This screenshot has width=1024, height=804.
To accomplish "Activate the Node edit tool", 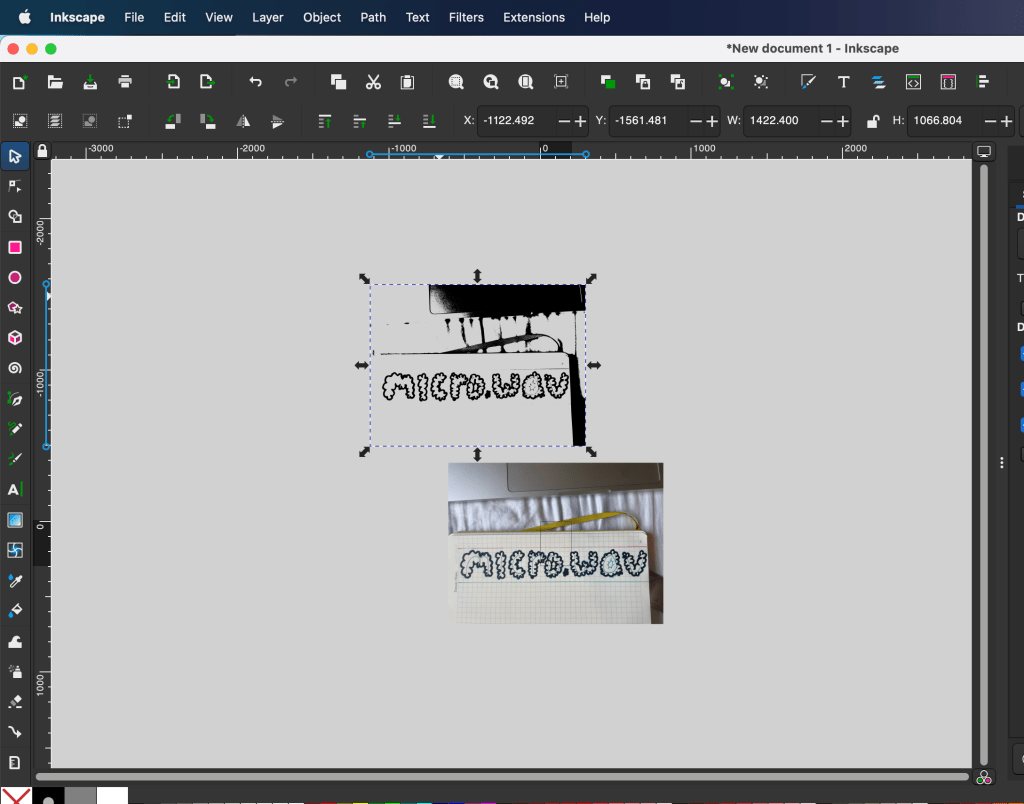I will pyautogui.click(x=15, y=186).
